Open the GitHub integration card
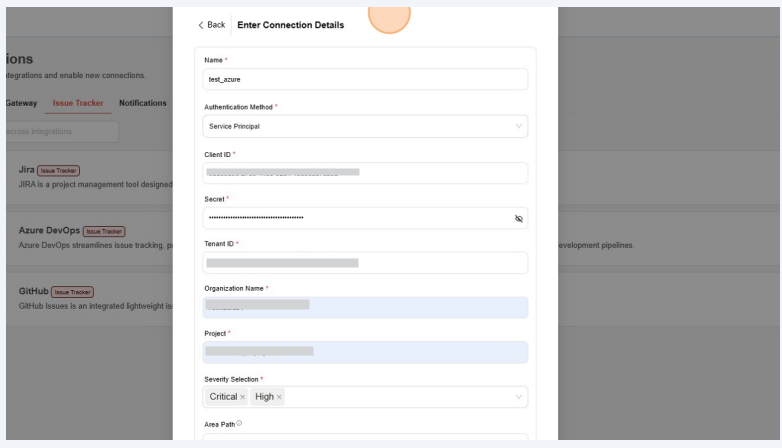This screenshot has width=782, height=448. pyautogui.click(x=90, y=298)
